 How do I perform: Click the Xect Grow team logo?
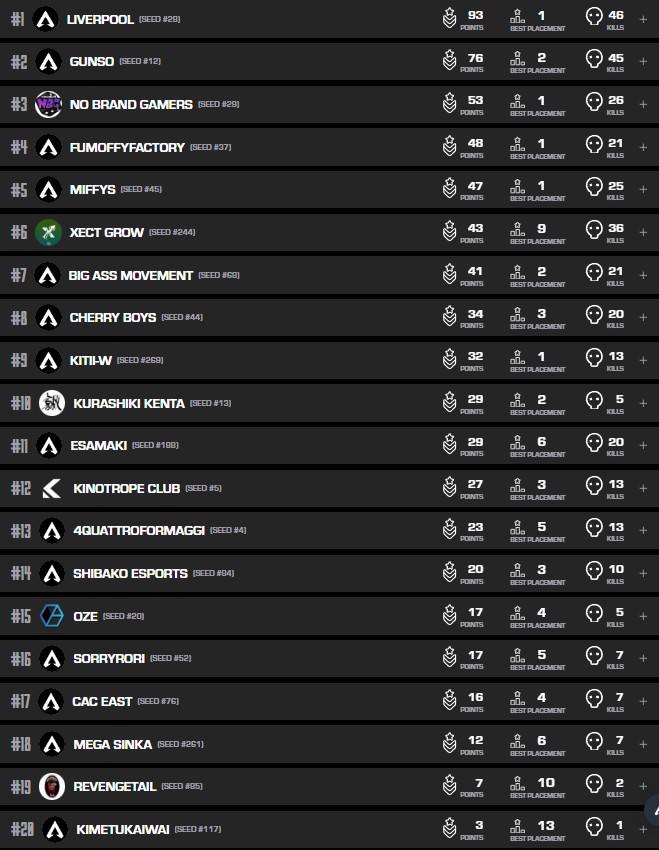48,232
